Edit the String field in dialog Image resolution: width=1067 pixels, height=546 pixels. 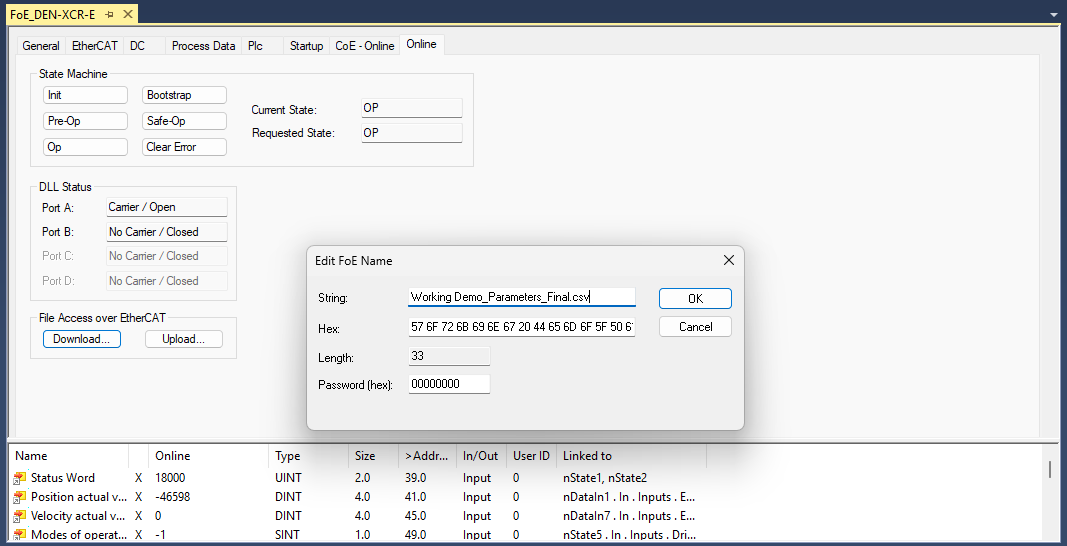(522, 298)
